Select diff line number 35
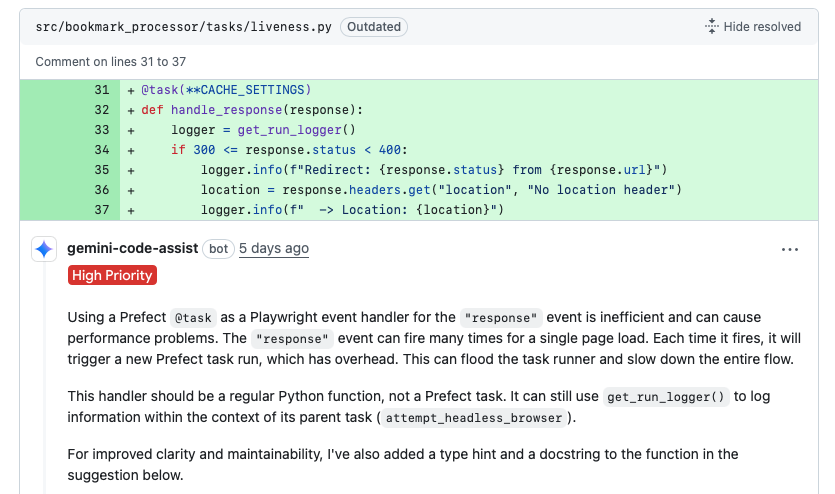 102,170
